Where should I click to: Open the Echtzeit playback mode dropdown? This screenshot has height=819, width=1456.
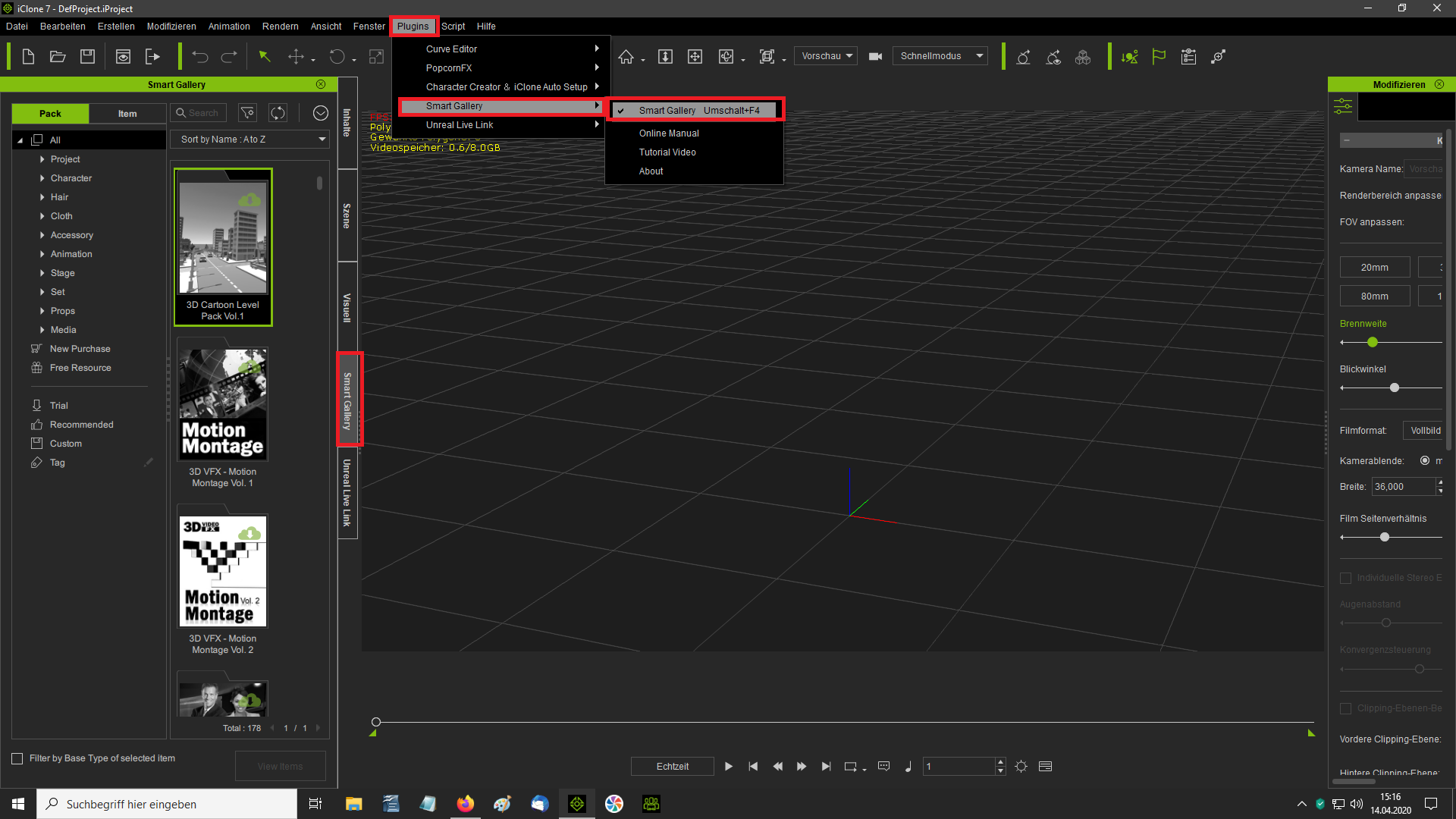673,767
